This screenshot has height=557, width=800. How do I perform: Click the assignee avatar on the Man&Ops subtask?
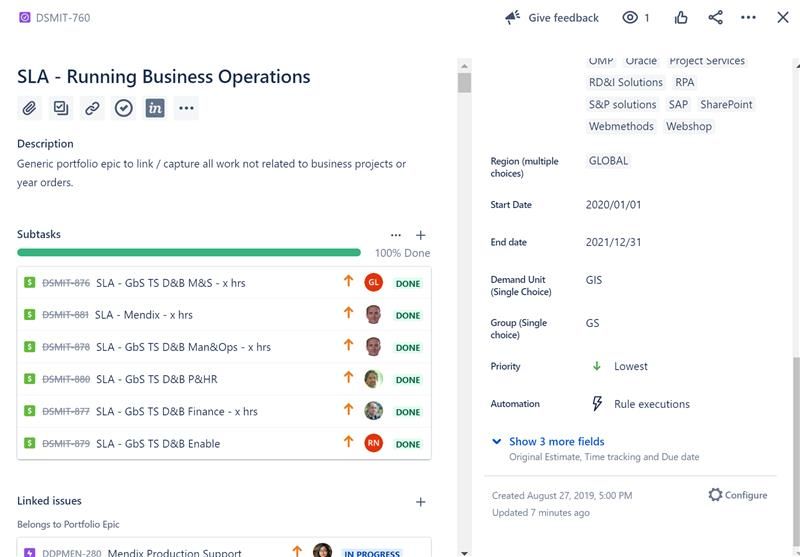[x=373, y=346]
